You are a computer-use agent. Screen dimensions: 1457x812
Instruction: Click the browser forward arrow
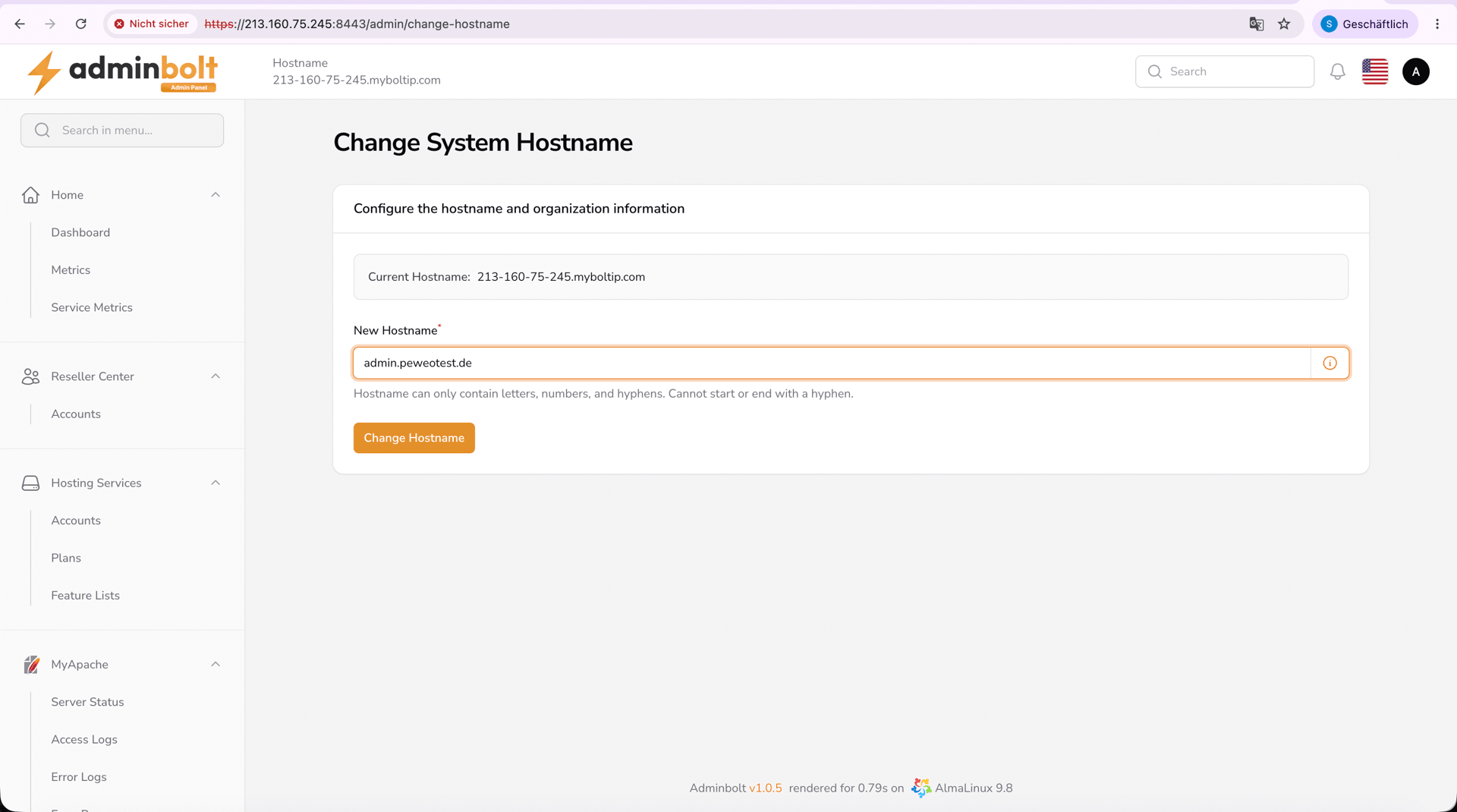click(x=50, y=24)
